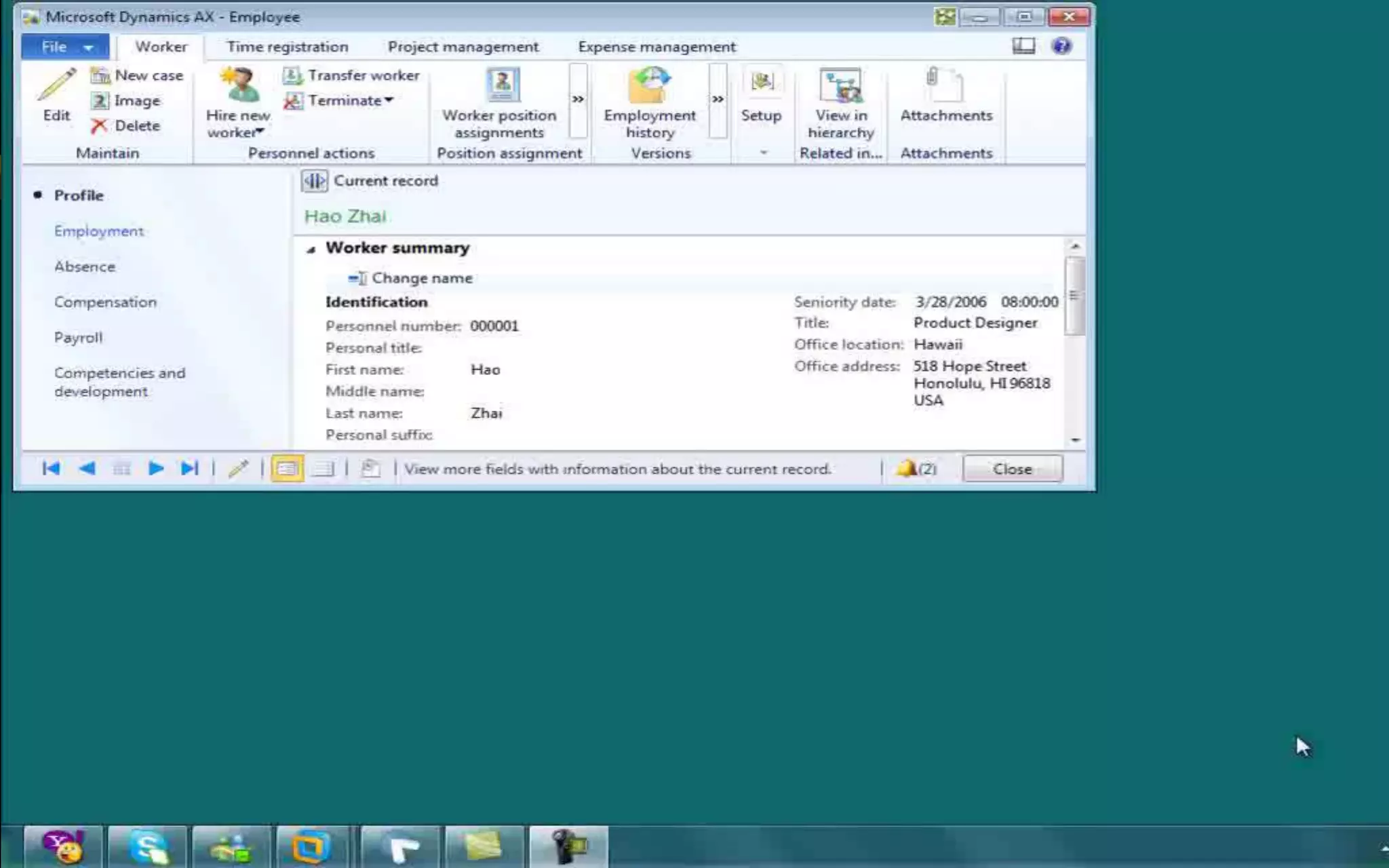The width and height of the screenshot is (1389, 868).
Task: Open the green people icon in taskbar
Action: [x=232, y=847]
